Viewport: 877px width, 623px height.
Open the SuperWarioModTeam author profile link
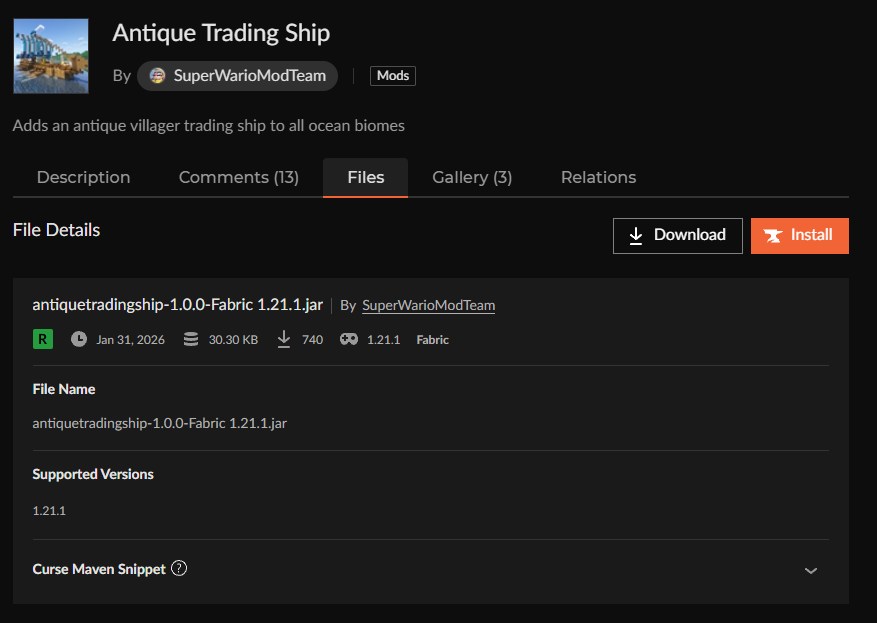(427, 304)
